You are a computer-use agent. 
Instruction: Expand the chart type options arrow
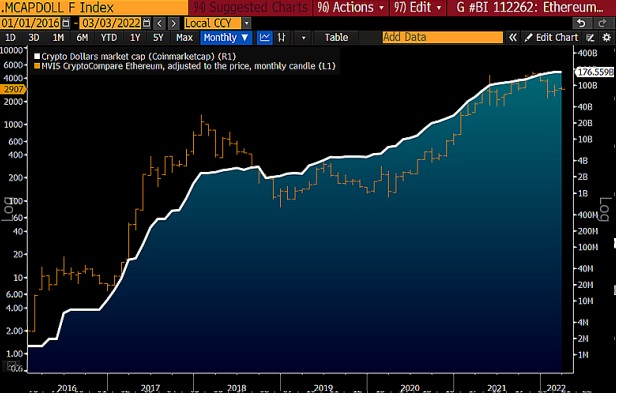click(304, 38)
